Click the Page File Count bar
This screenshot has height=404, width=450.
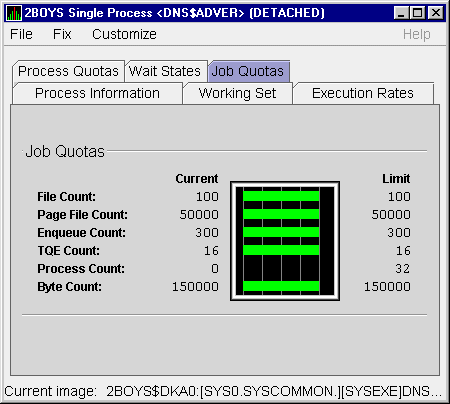[x=281, y=214]
